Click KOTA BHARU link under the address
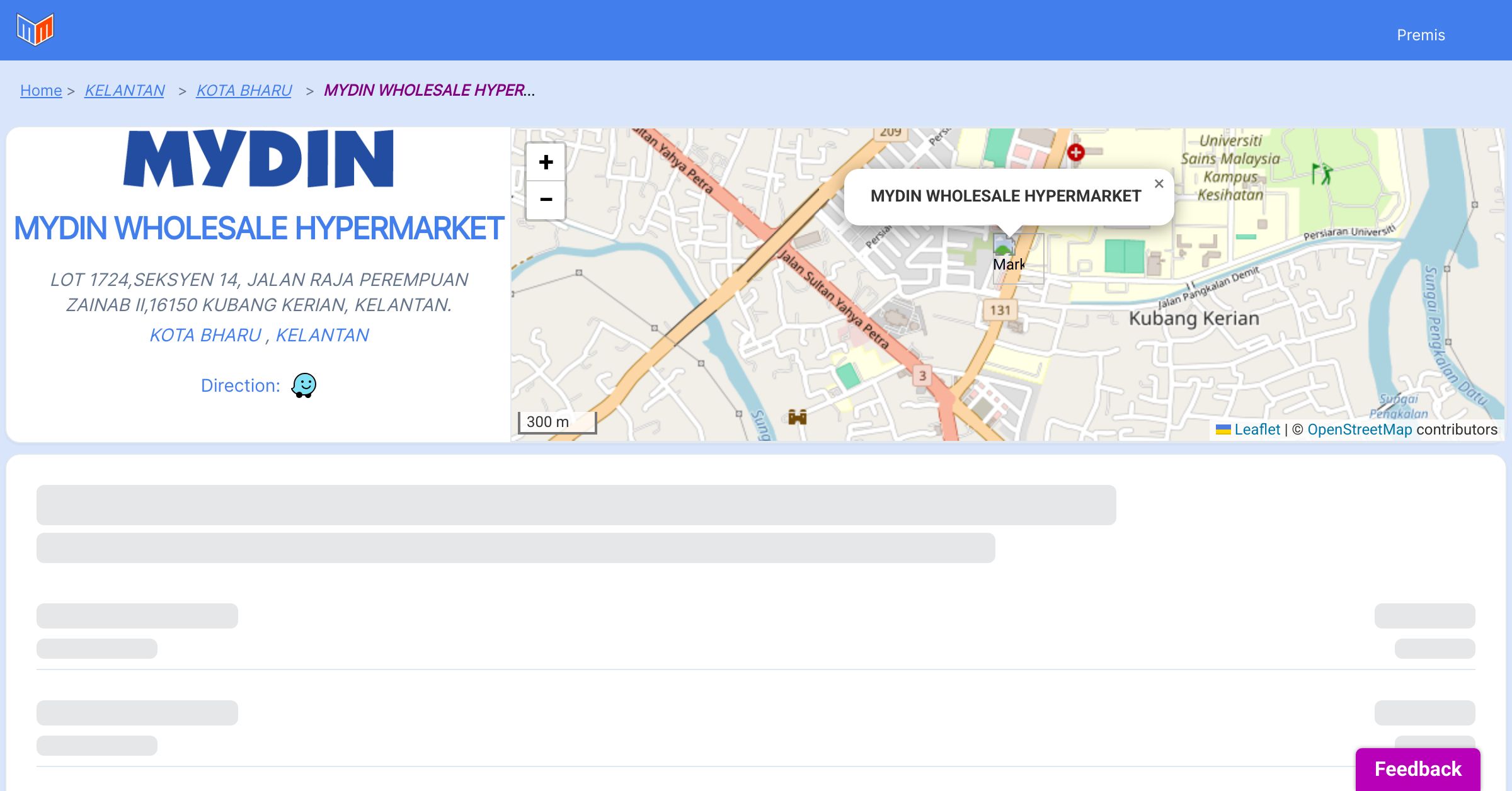Screen dimensions: 1512x791 pos(205,335)
